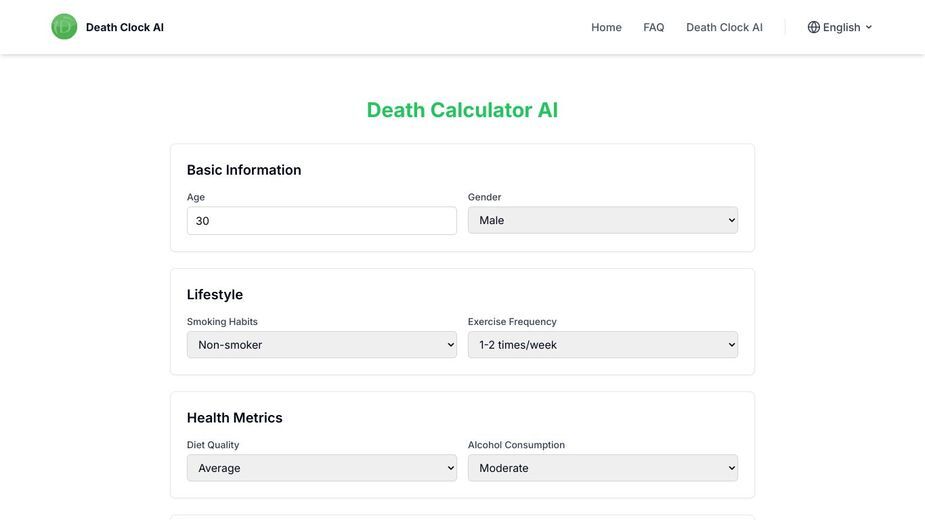
Task: Click the Age field label
Action: [196, 197]
